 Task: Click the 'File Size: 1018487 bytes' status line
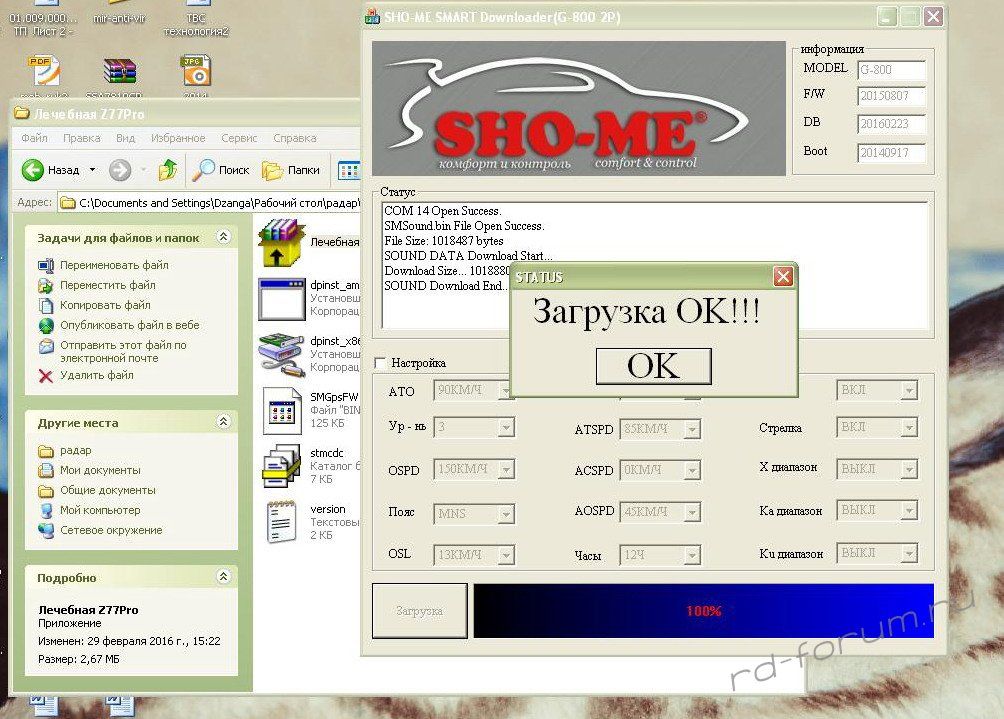pyautogui.click(x=444, y=241)
